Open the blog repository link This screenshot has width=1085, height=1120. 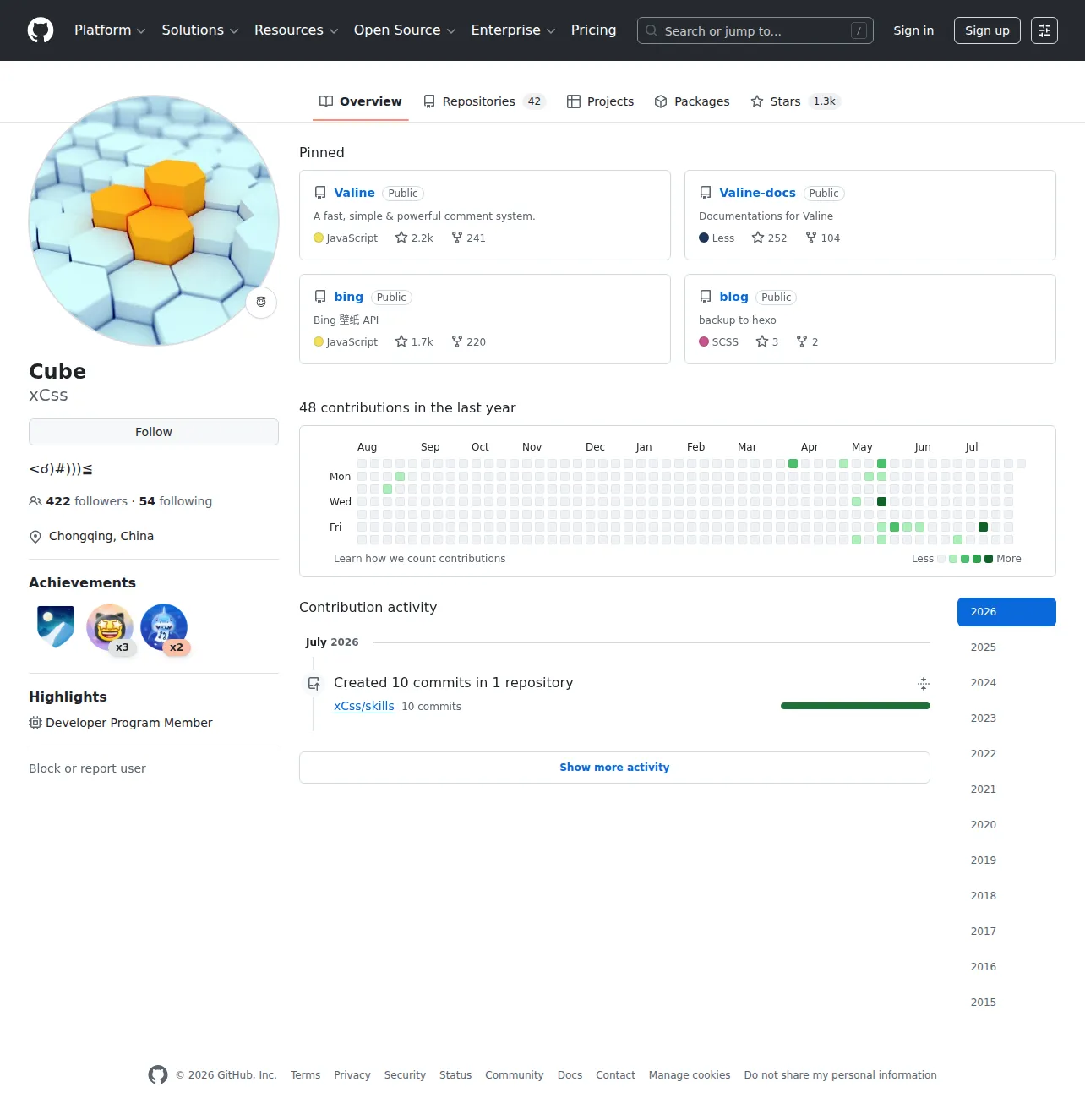(x=733, y=297)
